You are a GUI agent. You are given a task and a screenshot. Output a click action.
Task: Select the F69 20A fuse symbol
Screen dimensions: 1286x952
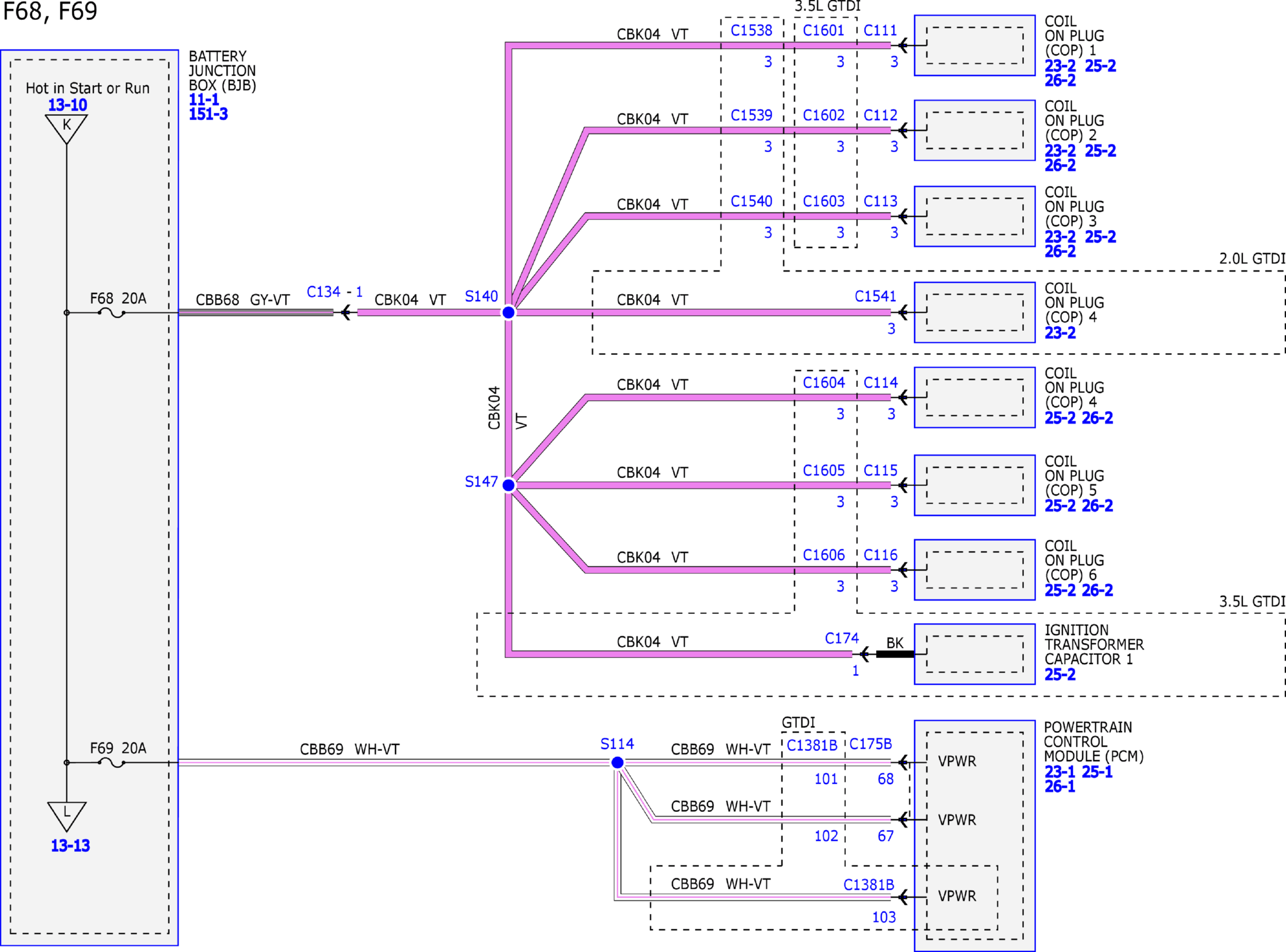112,762
